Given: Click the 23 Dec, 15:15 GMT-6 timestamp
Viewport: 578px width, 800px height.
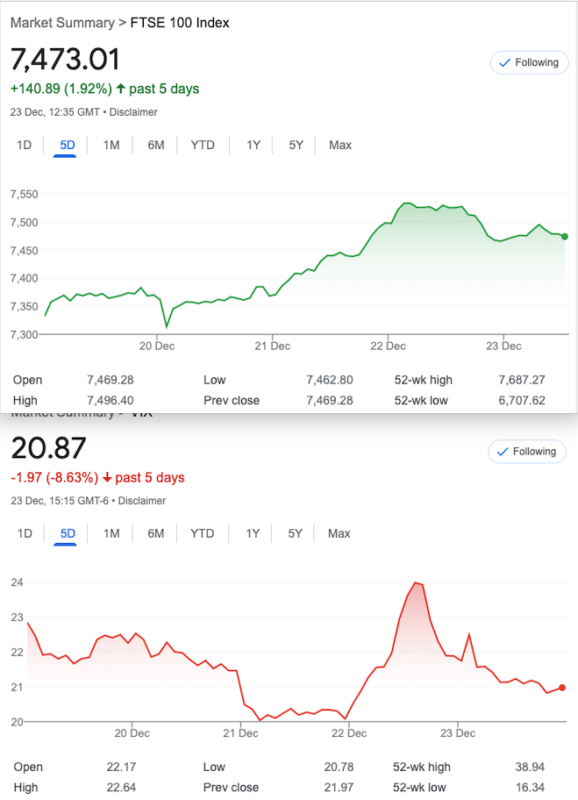Looking at the screenshot, I should [x=60, y=501].
